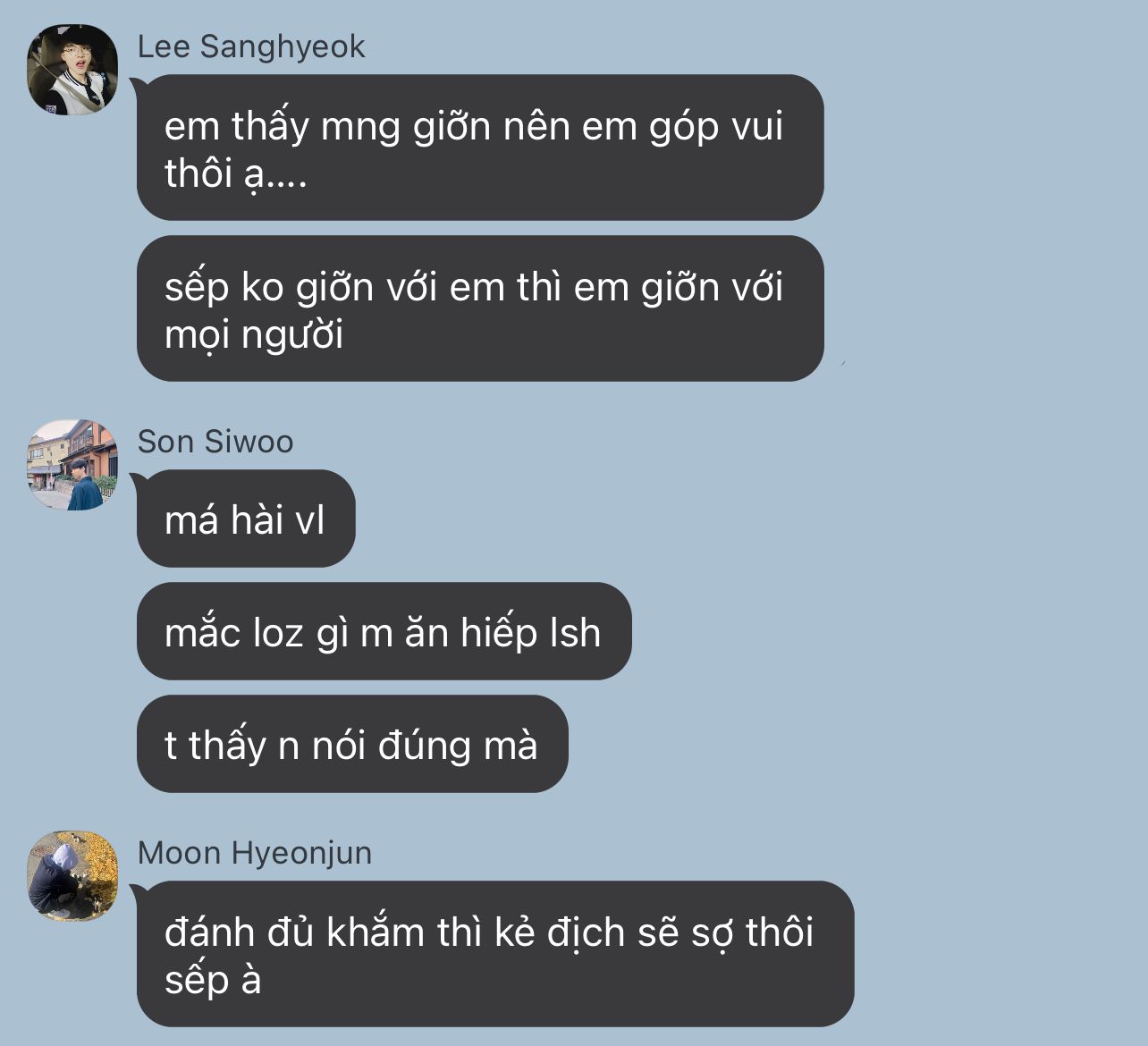
Task: Select message 't thấy n nói đúng mà'
Action: tap(352, 744)
